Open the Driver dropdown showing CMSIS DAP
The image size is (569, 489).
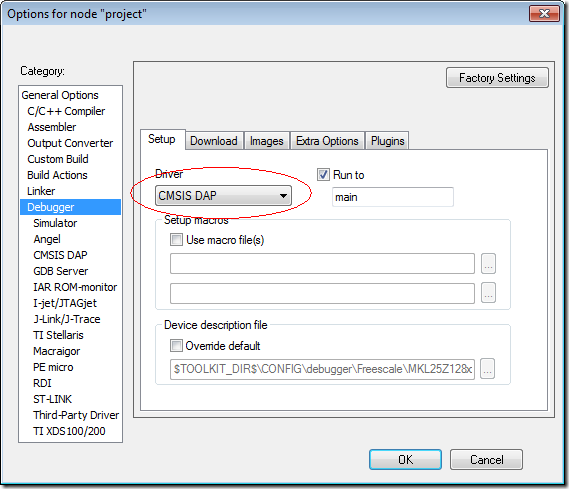click(223, 196)
